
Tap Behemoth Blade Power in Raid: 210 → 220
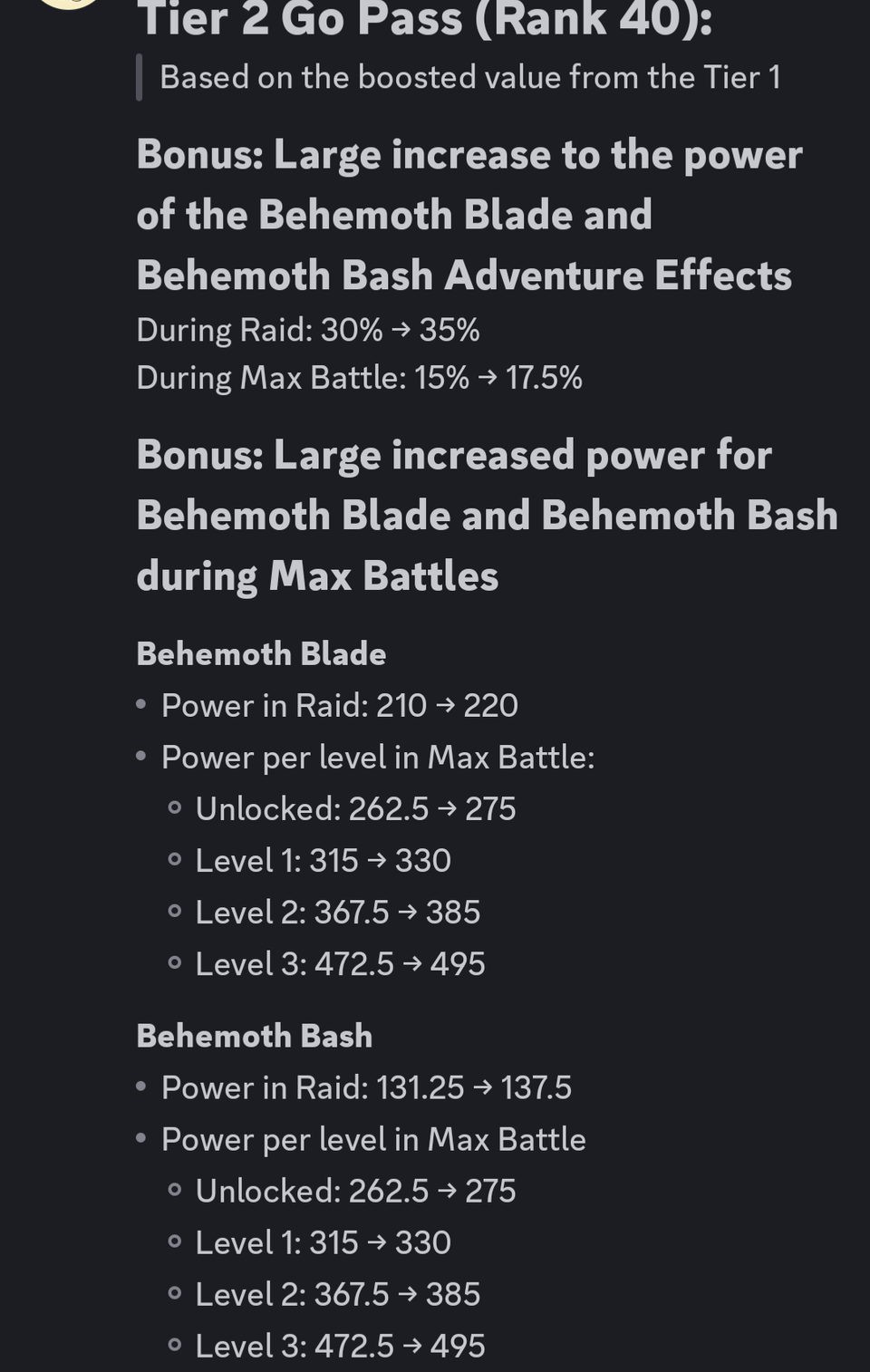point(340,706)
